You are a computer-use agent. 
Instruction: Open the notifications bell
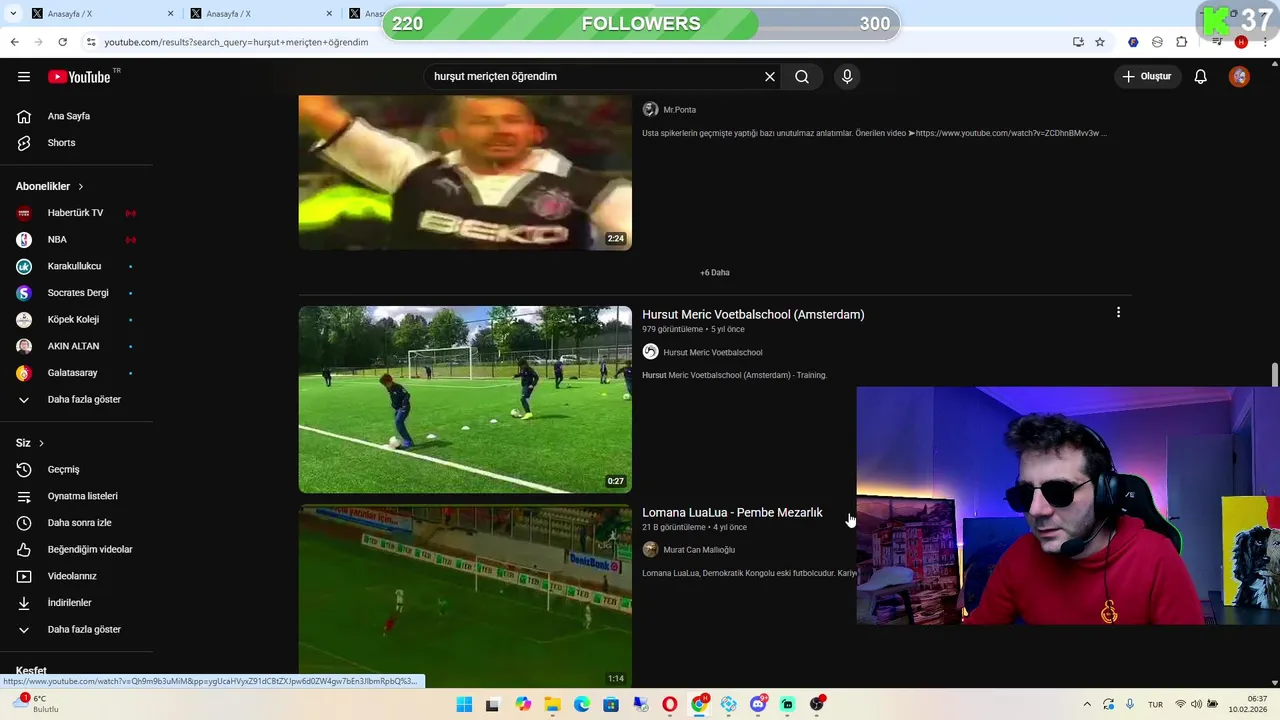click(x=1201, y=77)
